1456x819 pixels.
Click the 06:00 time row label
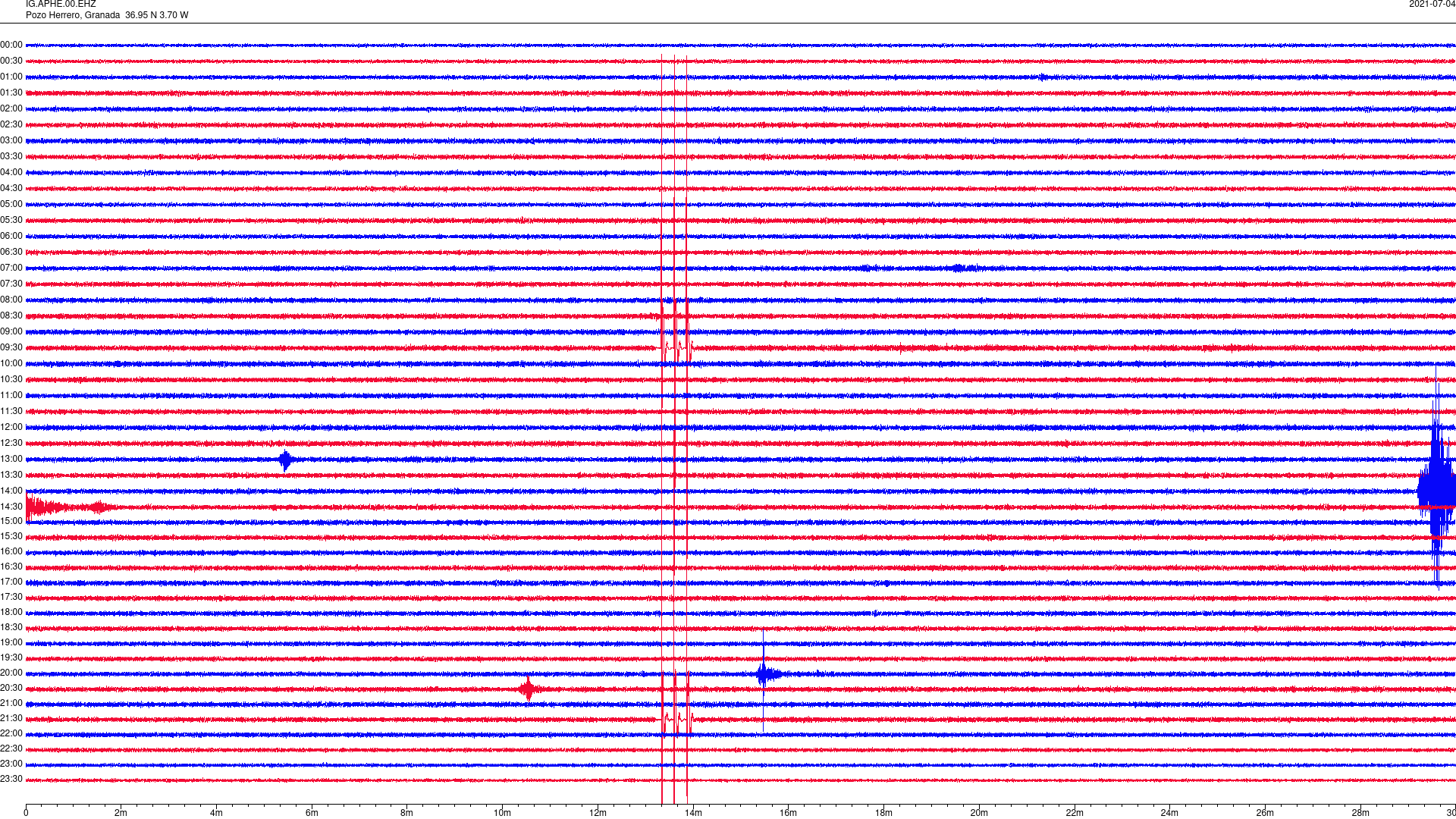(11, 237)
